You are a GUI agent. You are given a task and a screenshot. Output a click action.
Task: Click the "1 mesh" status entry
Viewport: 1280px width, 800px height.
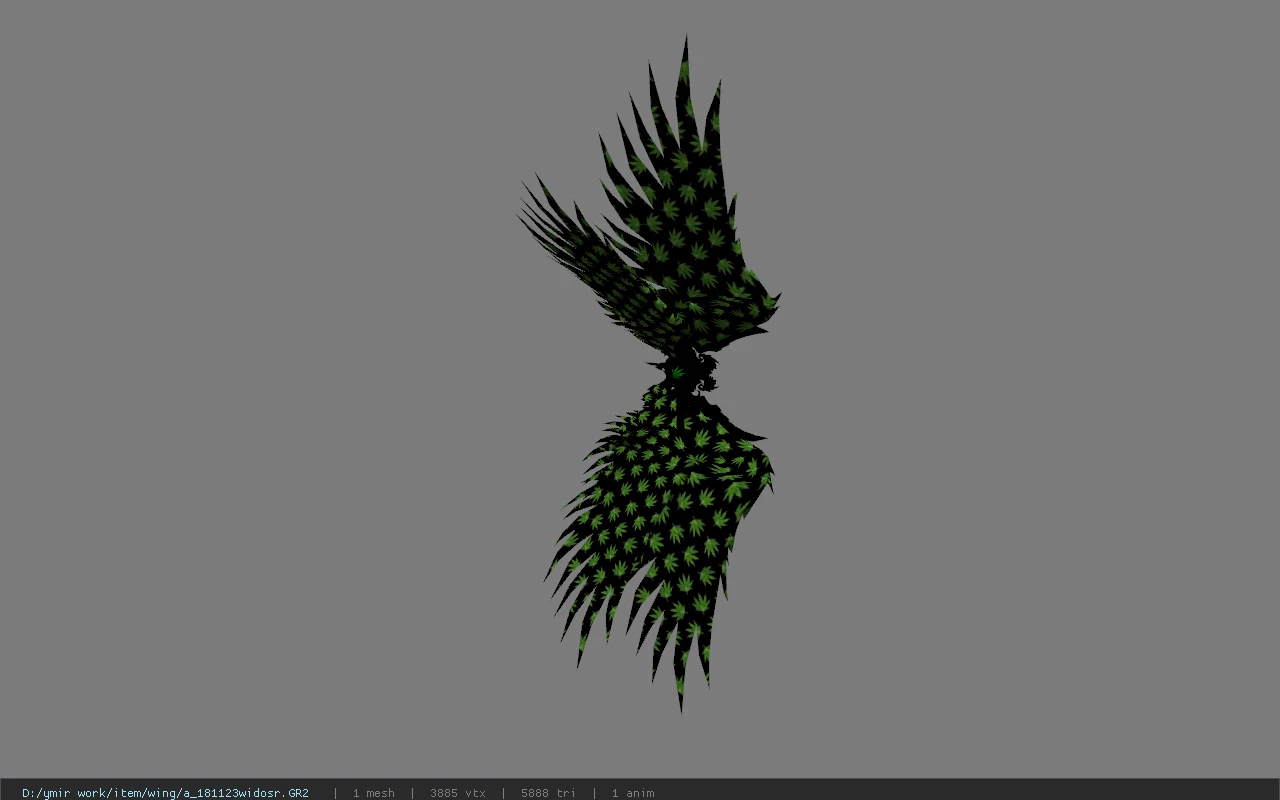[373, 793]
